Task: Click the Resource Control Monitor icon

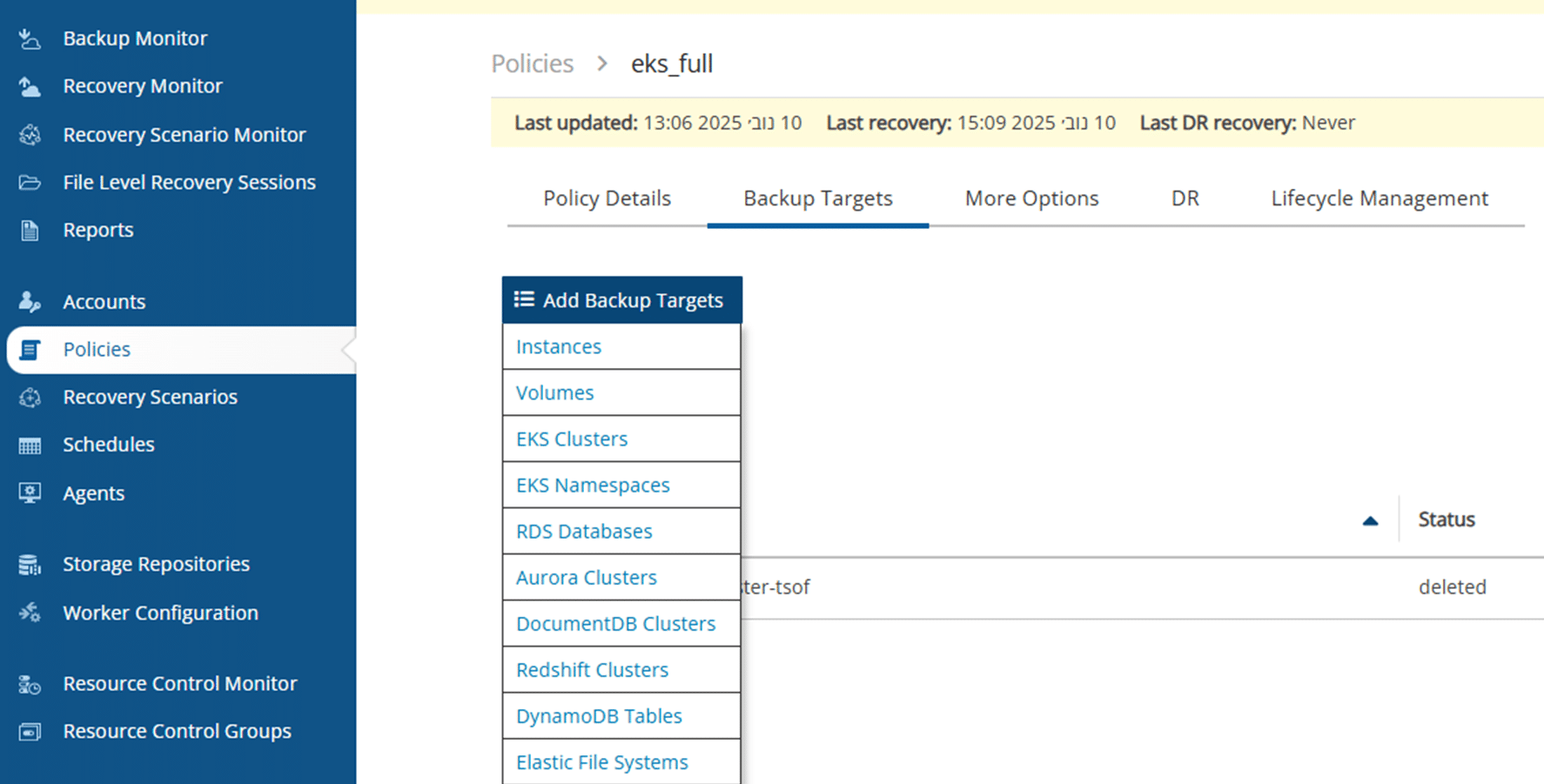Action: 30,684
